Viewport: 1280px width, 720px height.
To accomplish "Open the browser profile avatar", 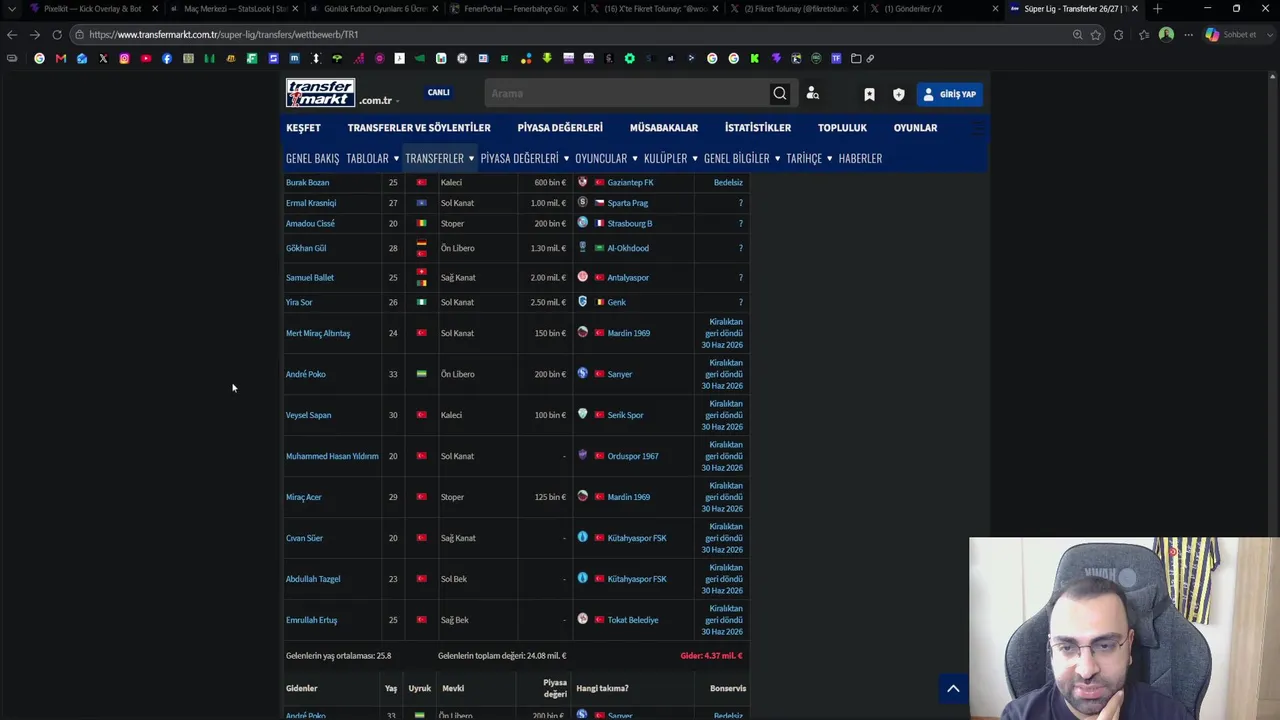I will pyautogui.click(x=1166, y=34).
